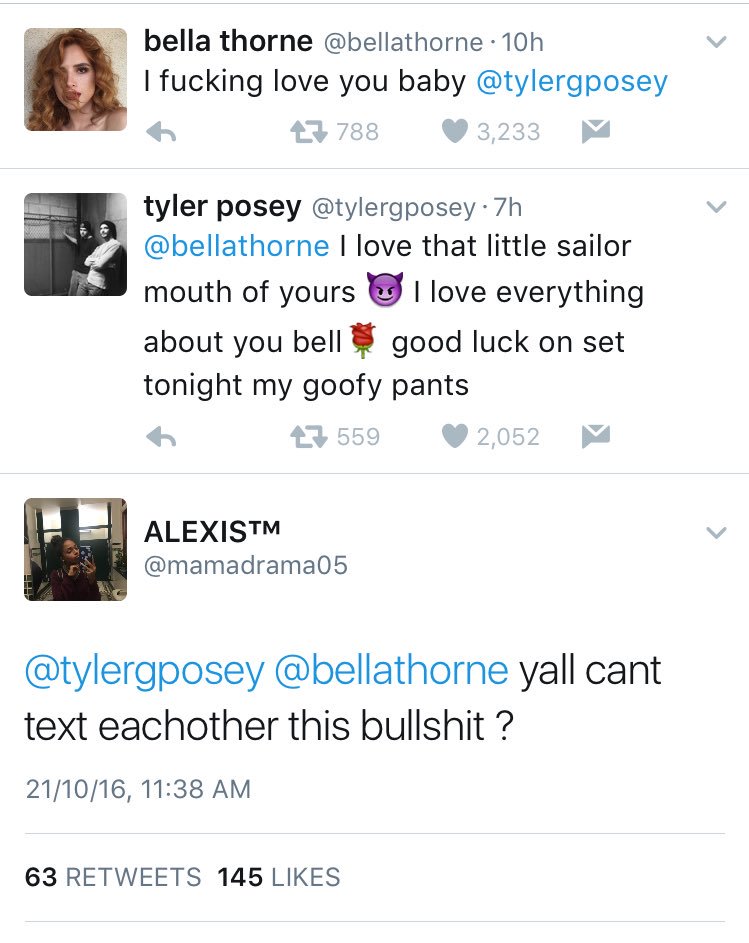Open options chevron on bella thorne's tweet
Image resolution: width=749 pixels, height=943 pixels.
pos(716,42)
